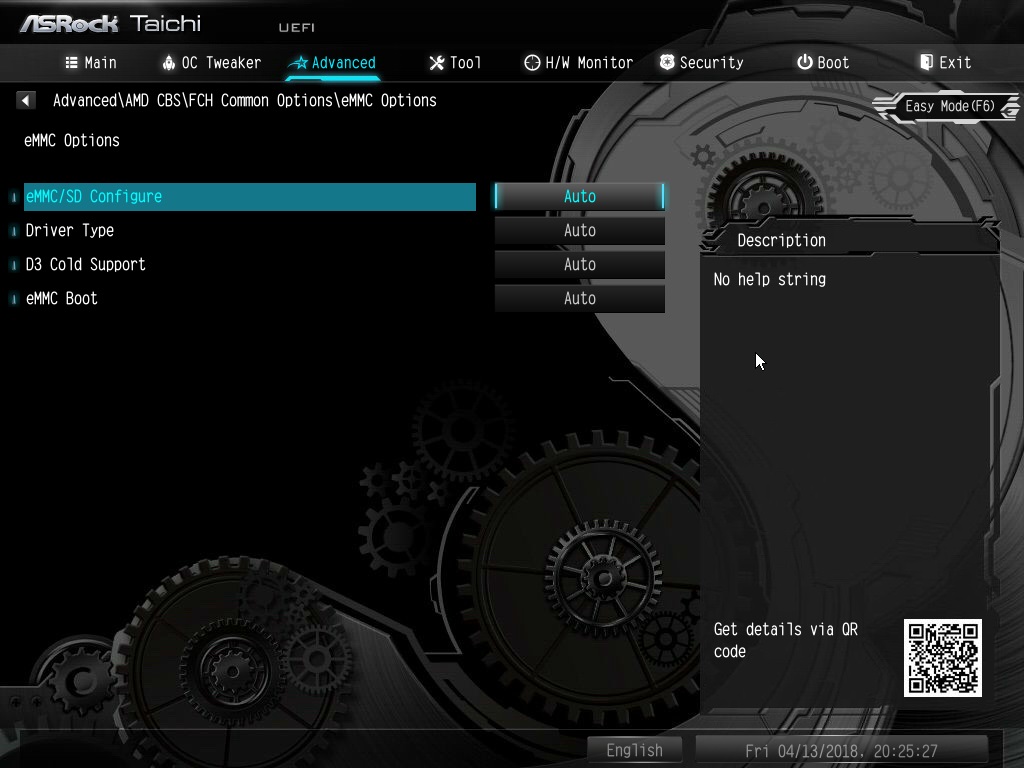Switch to Easy Mode (F6)
The height and width of the screenshot is (768, 1024).
(948, 106)
